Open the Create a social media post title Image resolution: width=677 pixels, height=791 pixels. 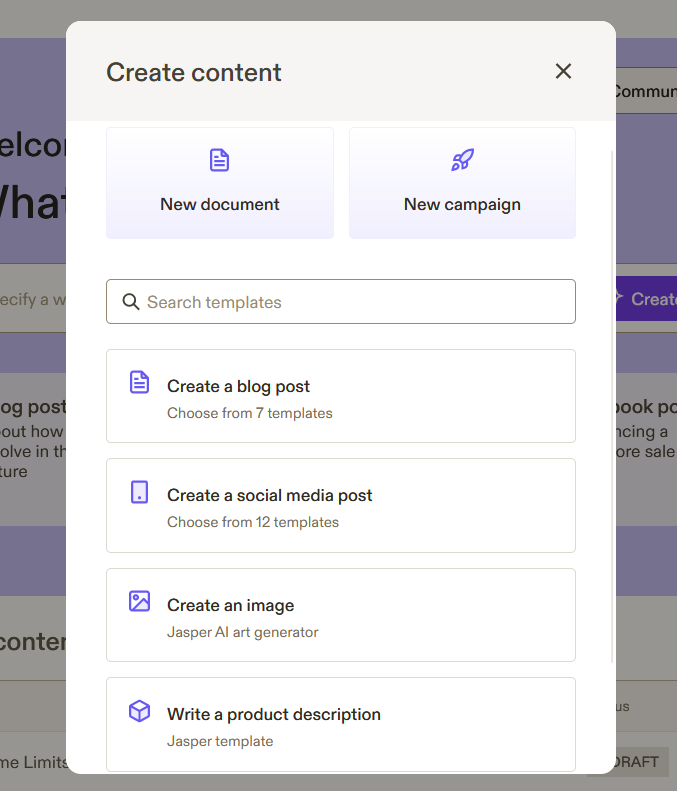[269, 495]
